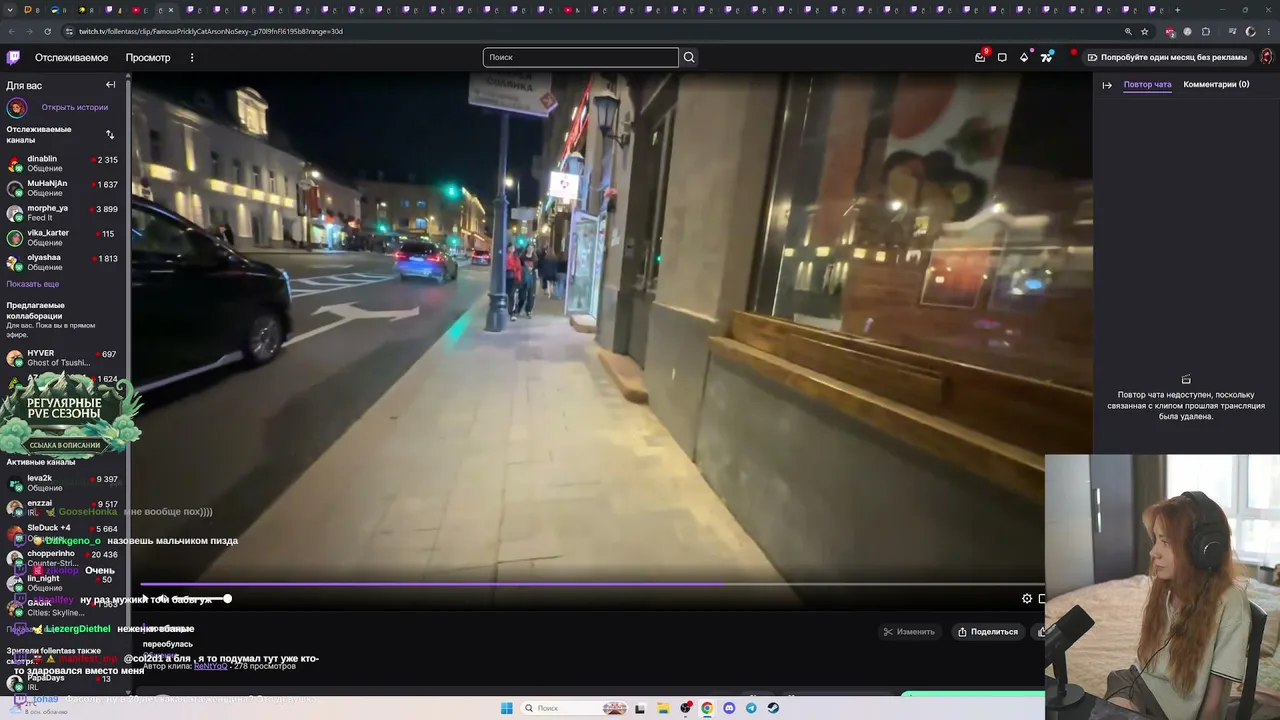The width and height of the screenshot is (1280, 720).
Task: Reload the page in the browser
Action: 47,31
